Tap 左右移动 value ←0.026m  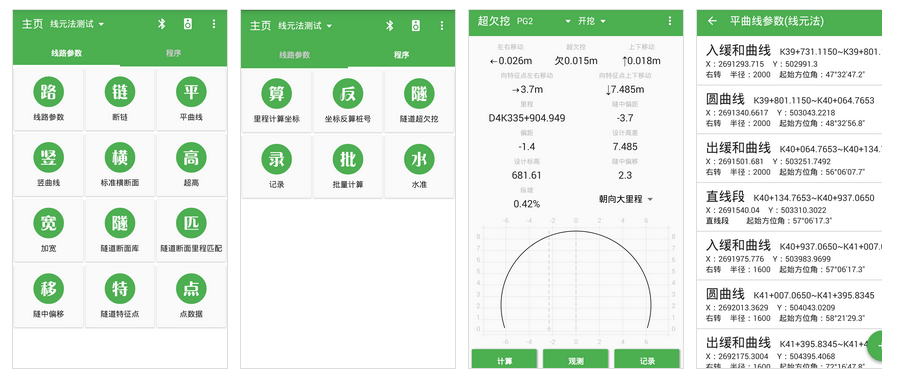(510, 61)
